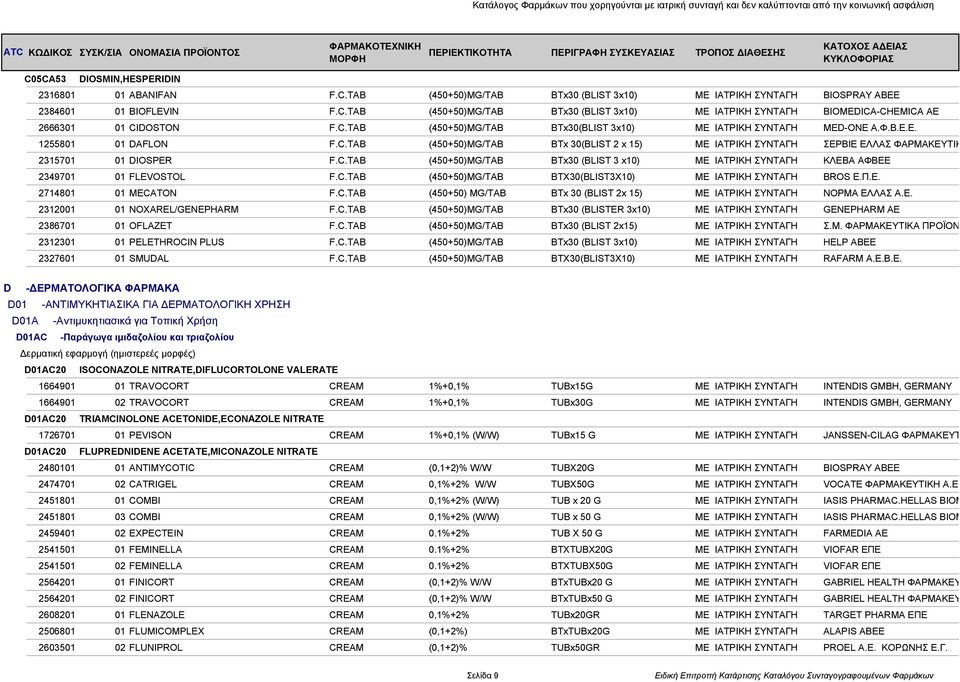Image resolution: width=960 pixels, height=682 pixels.
Task: Click holder GENEPHARM AE
Action: tap(861, 209)
